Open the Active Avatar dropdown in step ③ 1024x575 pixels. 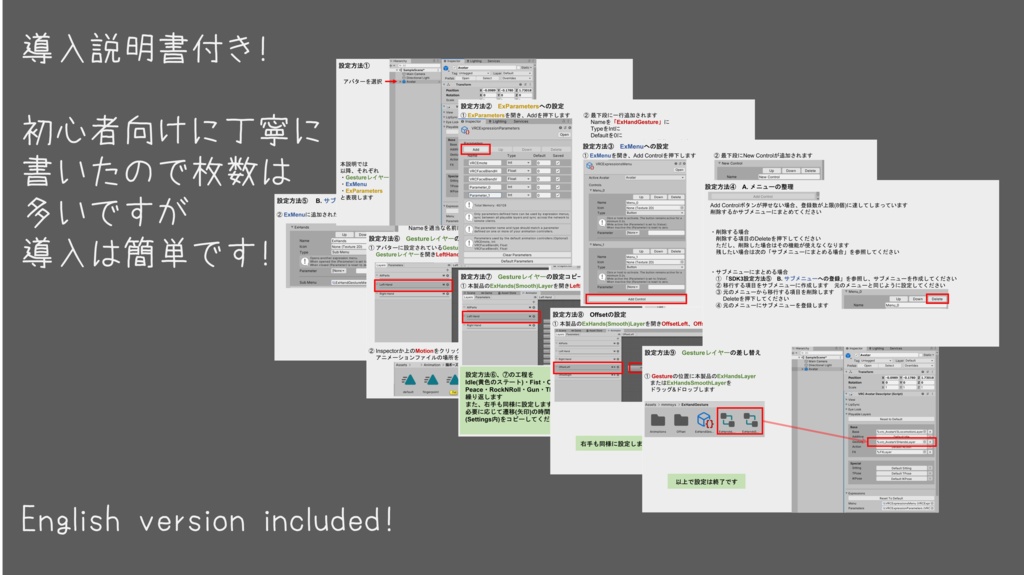coord(655,178)
